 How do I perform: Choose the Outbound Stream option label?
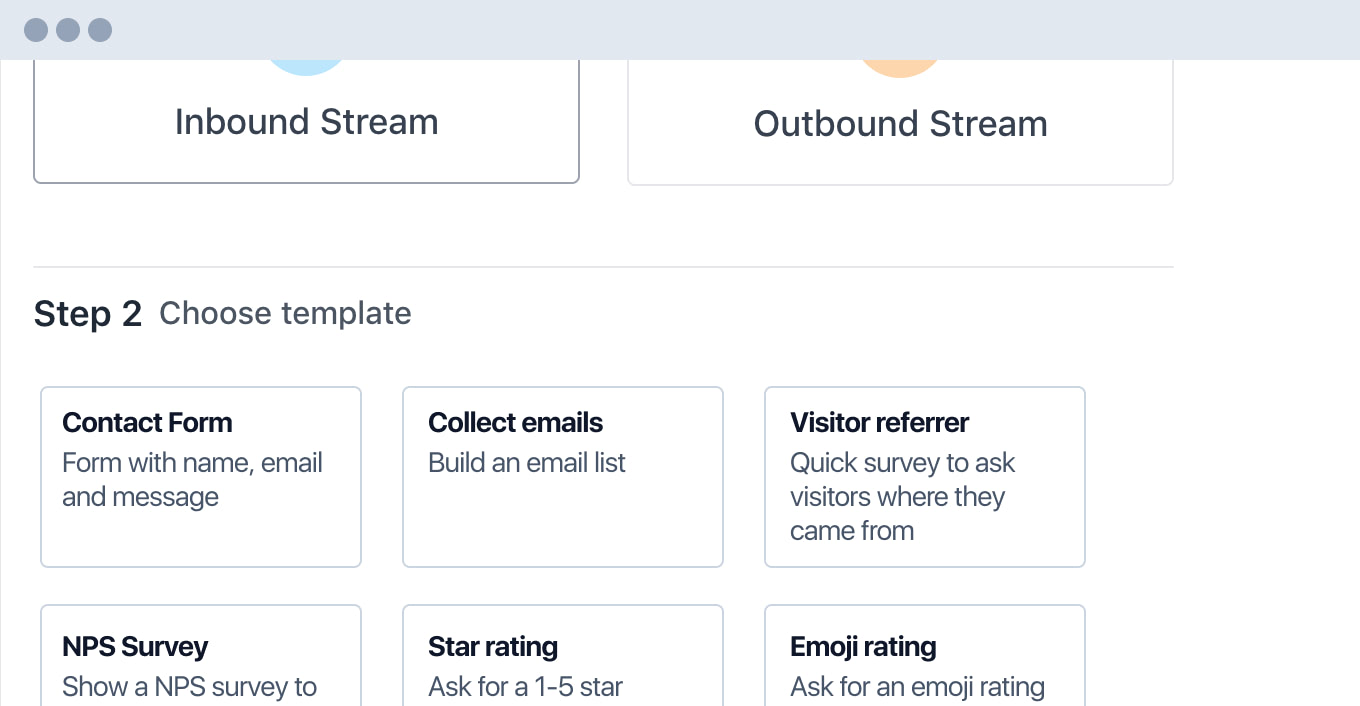[x=900, y=124]
